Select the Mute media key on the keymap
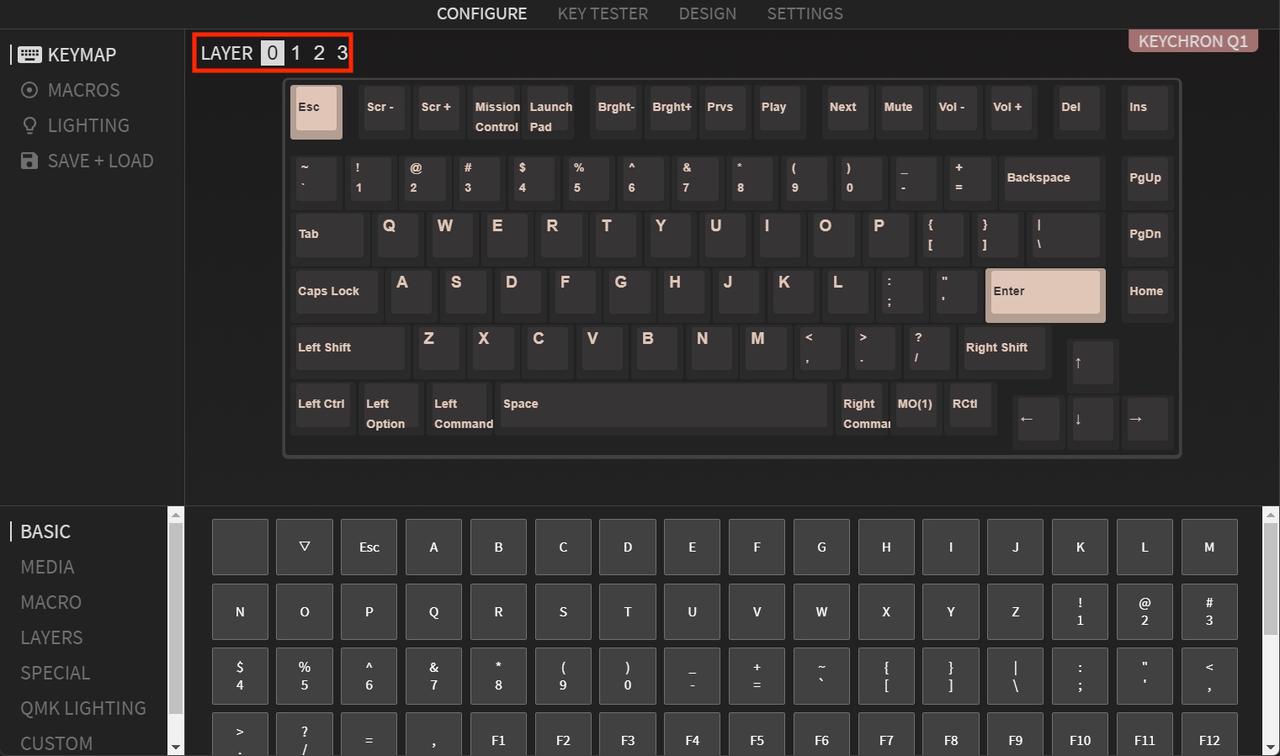This screenshot has height=756, width=1280. click(899, 111)
